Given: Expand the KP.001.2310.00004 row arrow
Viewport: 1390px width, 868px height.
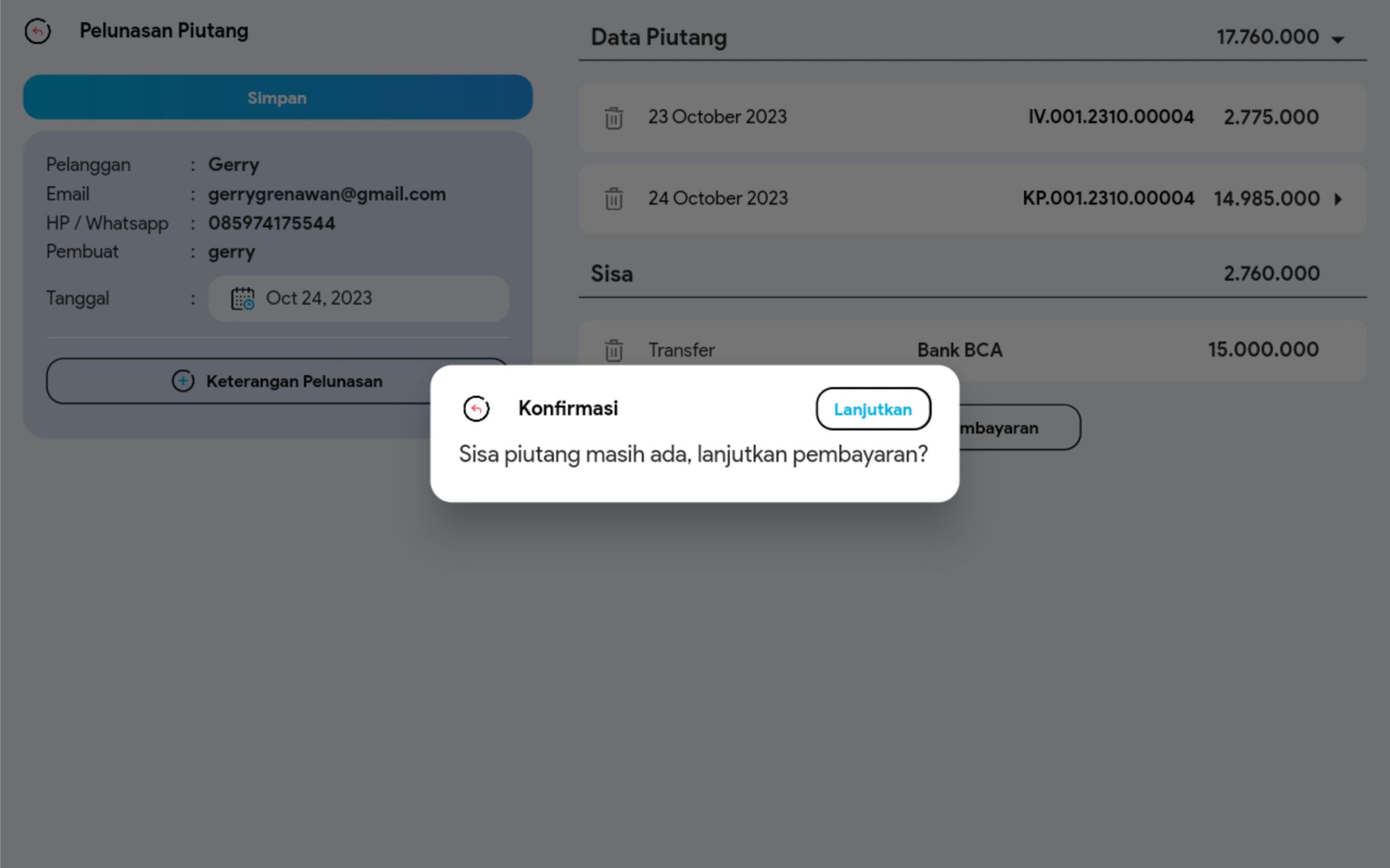Looking at the screenshot, I should coord(1338,199).
